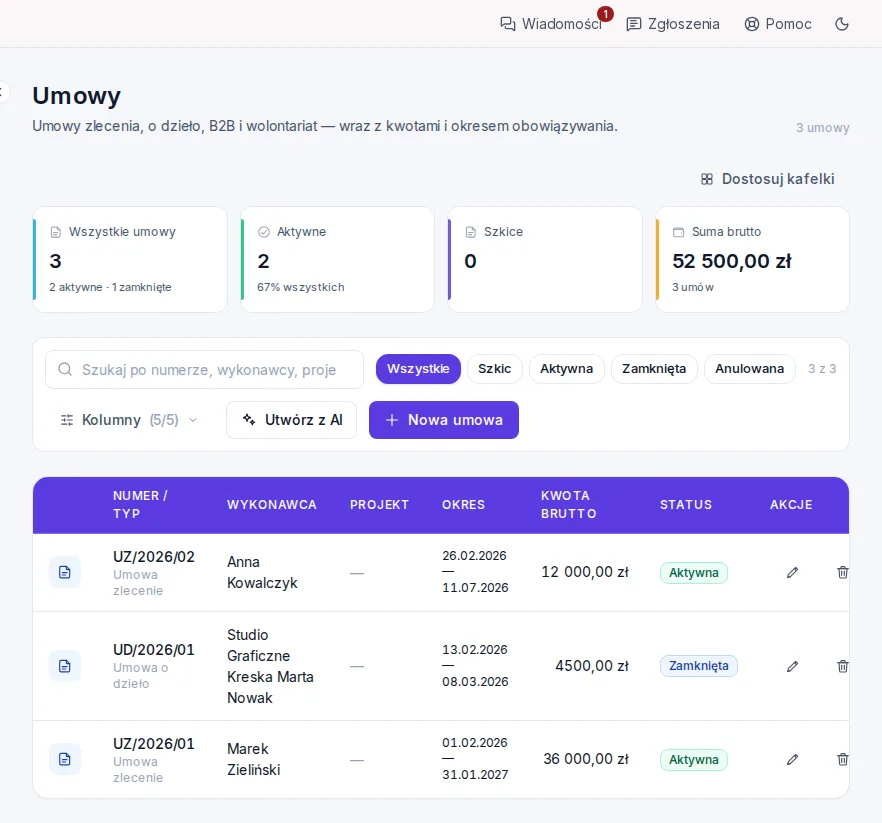Click the Zamknięta status badge in table
Image resolution: width=882 pixels, height=823 pixels.
click(699, 666)
